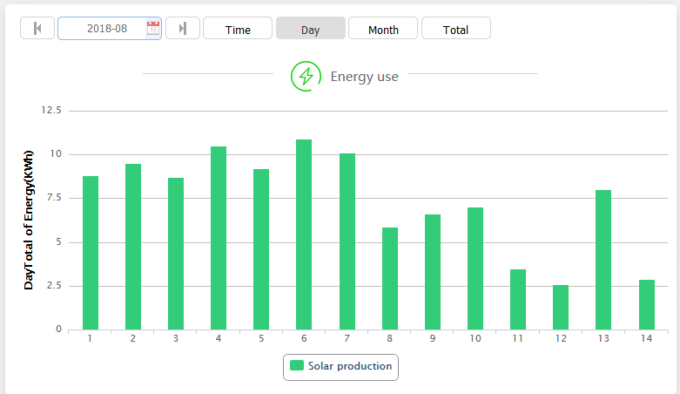Toggle the Solar production legend swatch

coord(297,365)
